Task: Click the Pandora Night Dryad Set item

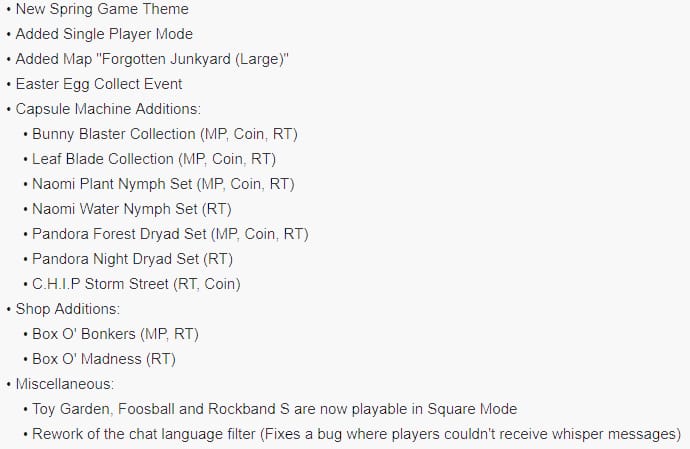Action: click(x=132, y=259)
